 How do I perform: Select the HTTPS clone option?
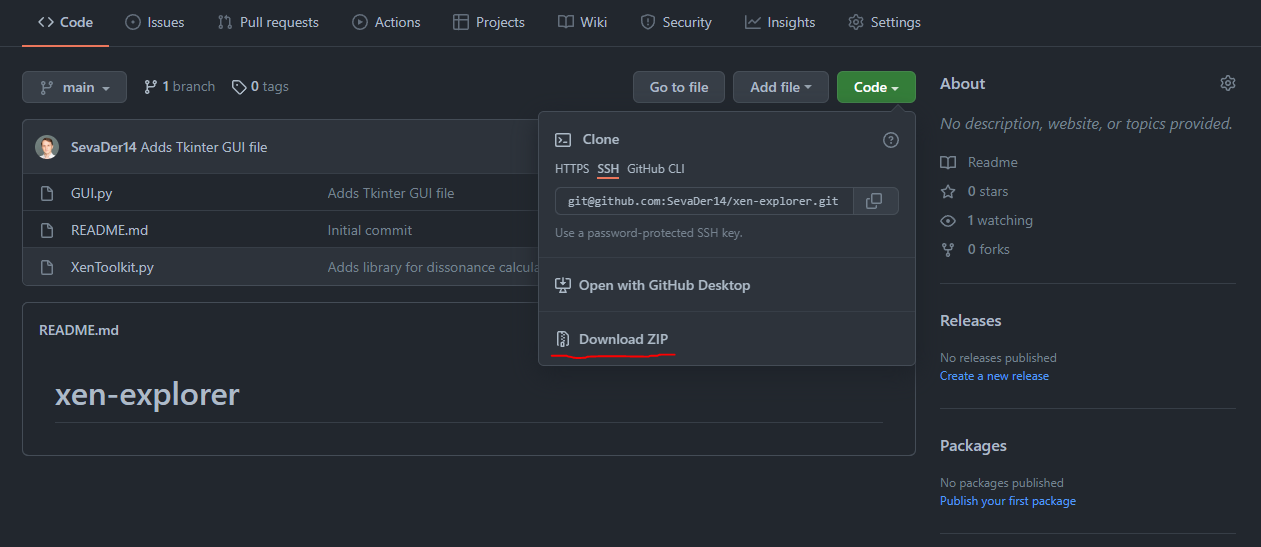click(x=572, y=169)
